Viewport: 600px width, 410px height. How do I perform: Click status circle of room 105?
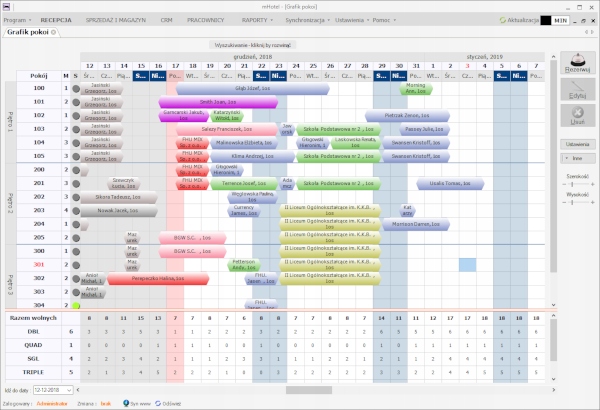(x=76, y=157)
